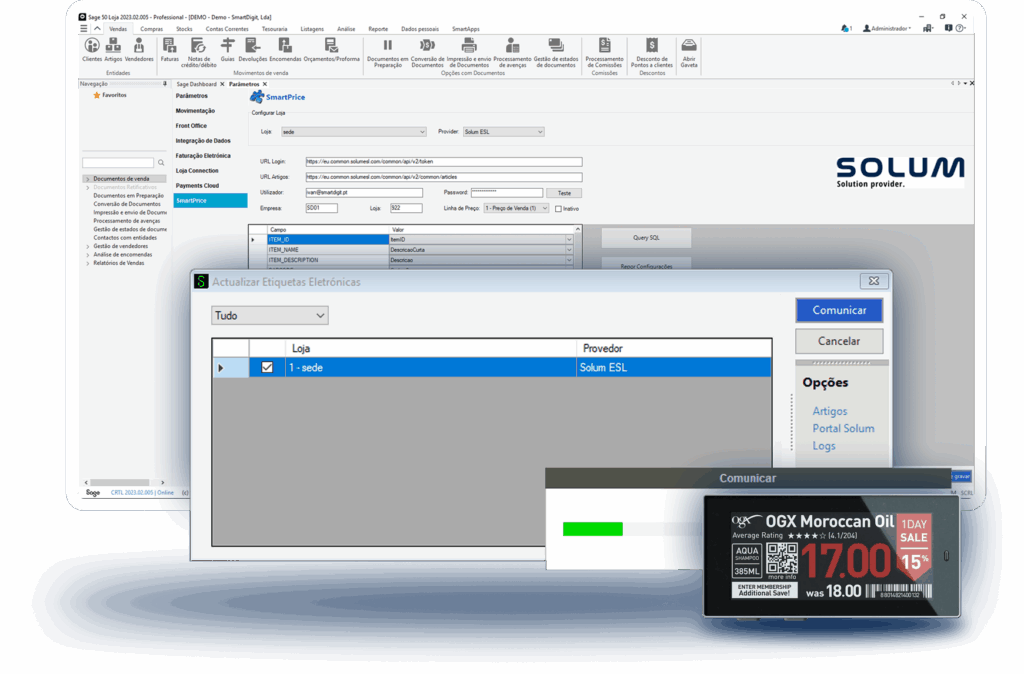The width and height of the screenshot is (1024, 674).
Task: Select Loja Connection in parameters menu
Action: [x=197, y=171]
